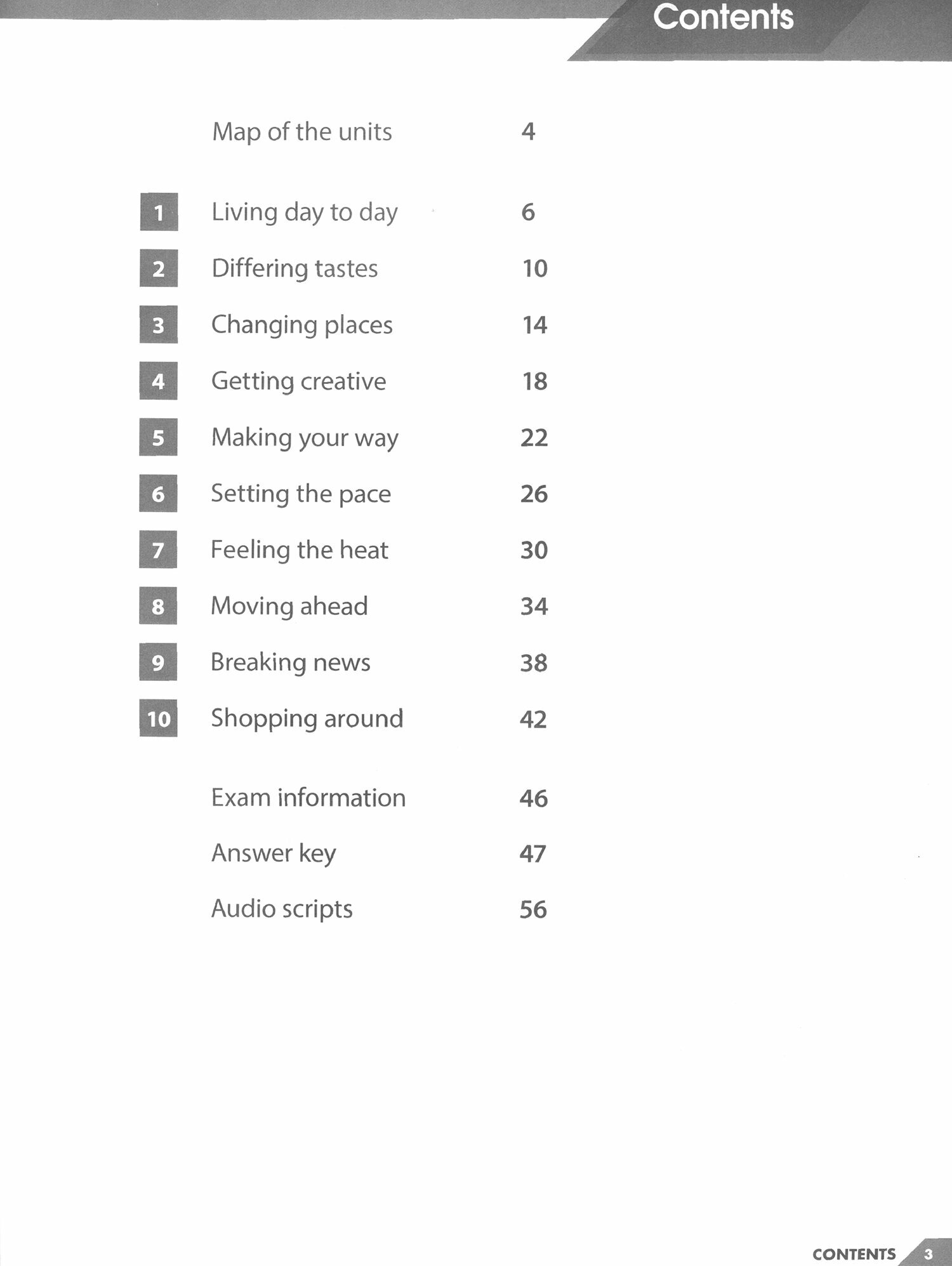Click the page 3 footer number

[x=929, y=1254]
